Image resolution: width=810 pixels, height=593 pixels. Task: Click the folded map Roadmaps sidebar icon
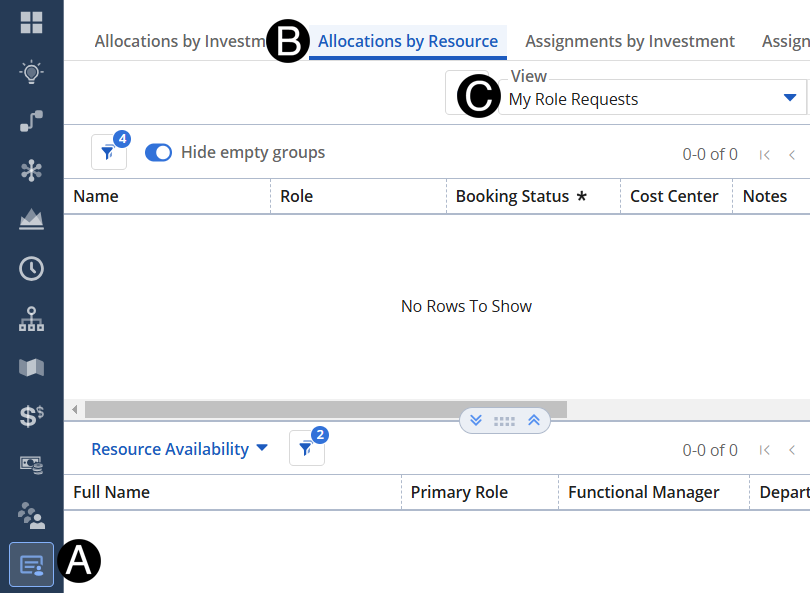coord(31,367)
